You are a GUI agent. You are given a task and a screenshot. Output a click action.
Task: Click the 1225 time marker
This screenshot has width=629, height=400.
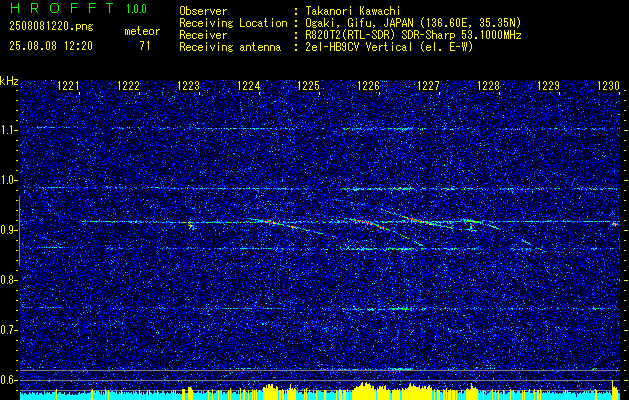point(308,86)
